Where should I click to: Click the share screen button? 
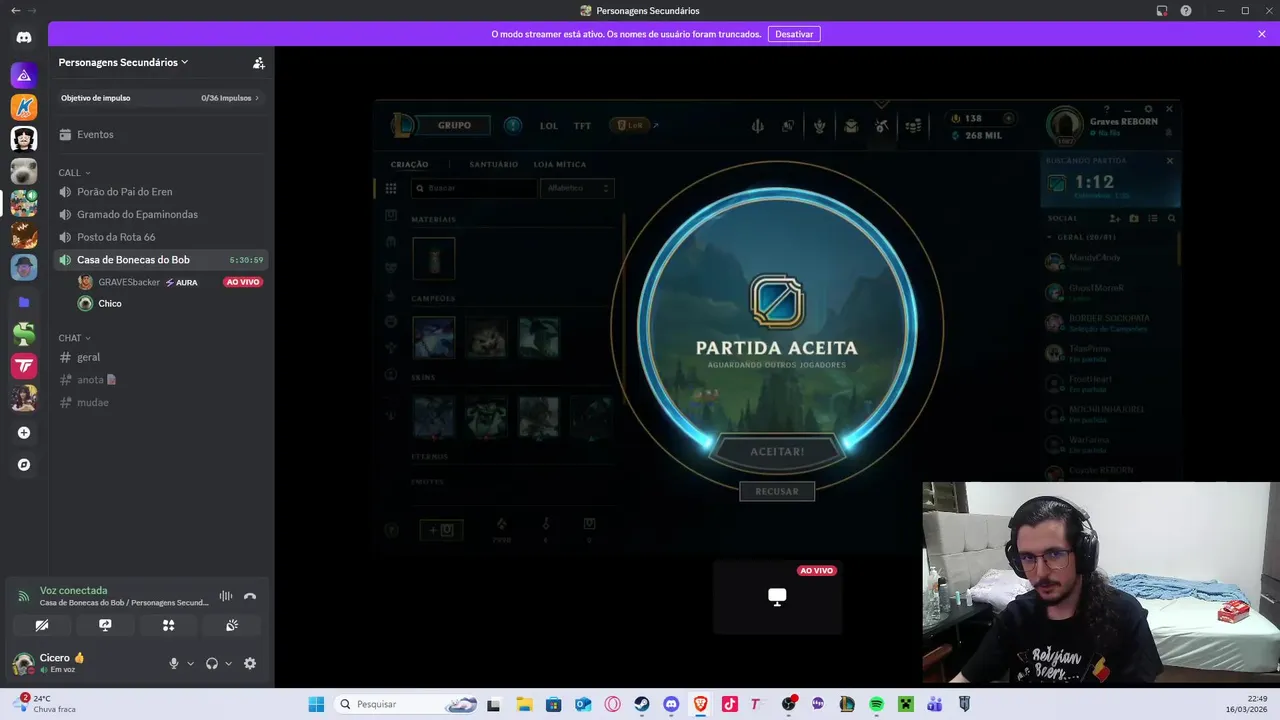tap(105, 625)
